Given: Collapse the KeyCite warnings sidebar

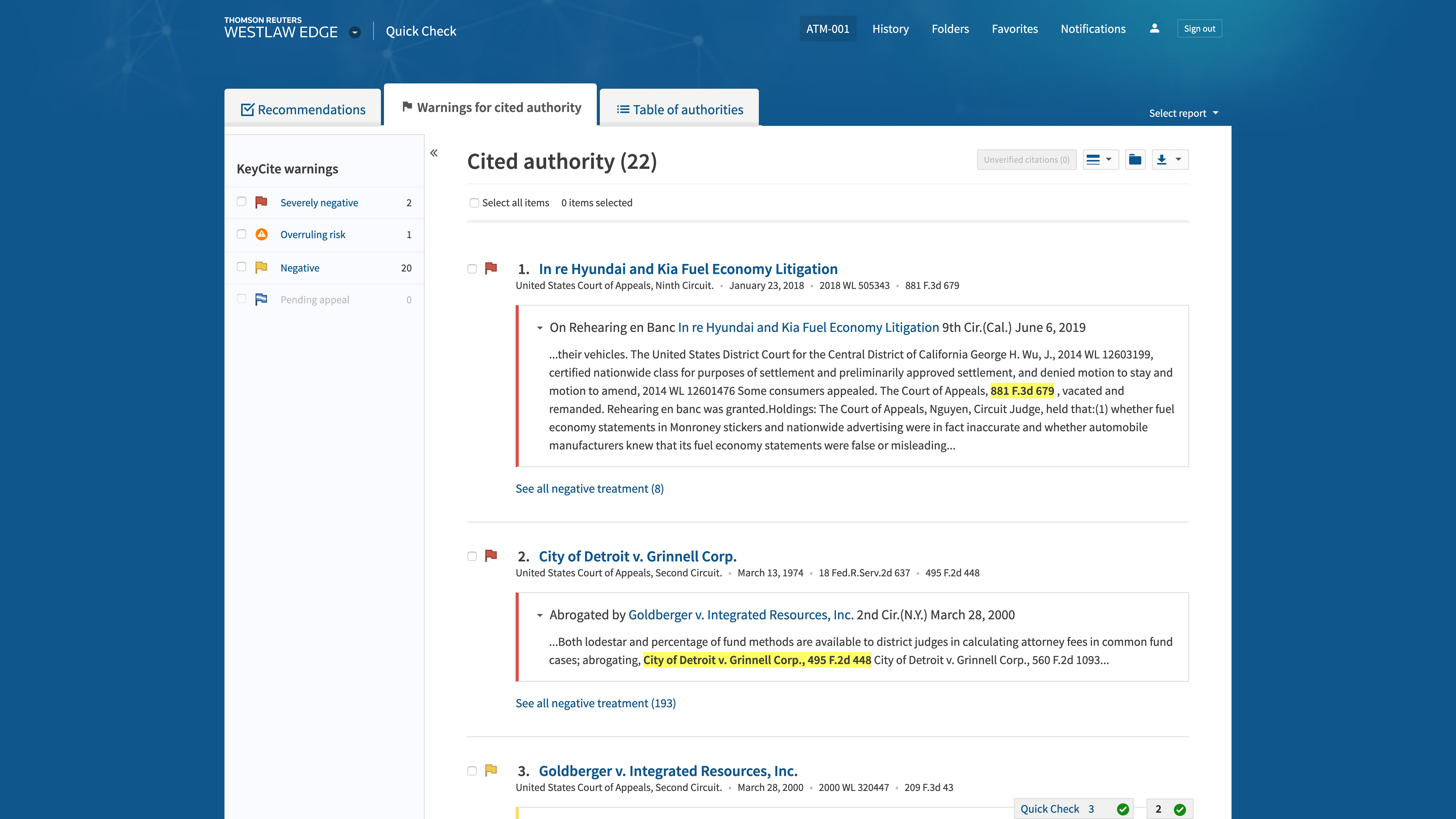Looking at the screenshot, I should tap(434, 153).
